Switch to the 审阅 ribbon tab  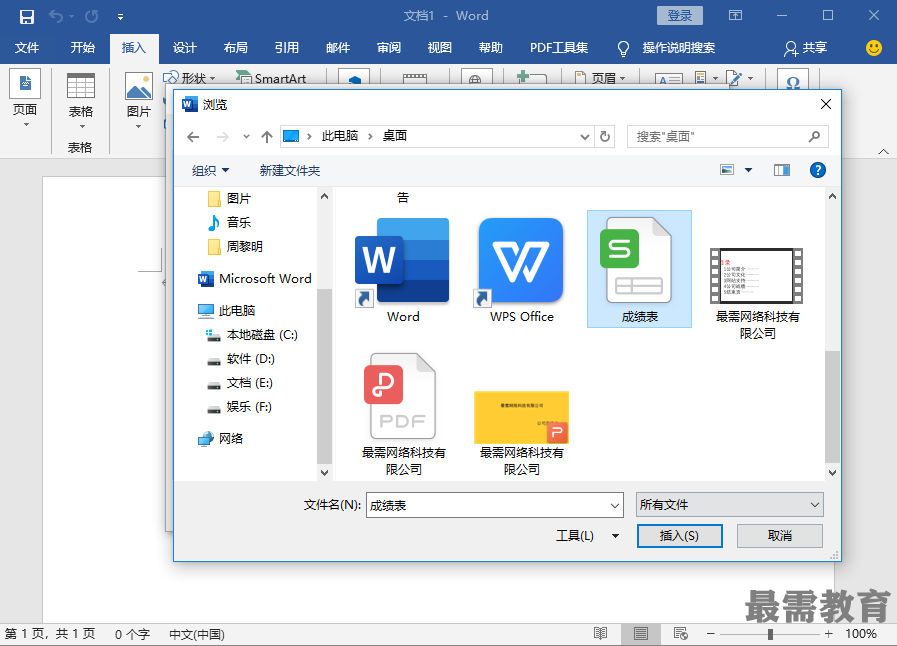pyautogui.click(x=389, y=47)
